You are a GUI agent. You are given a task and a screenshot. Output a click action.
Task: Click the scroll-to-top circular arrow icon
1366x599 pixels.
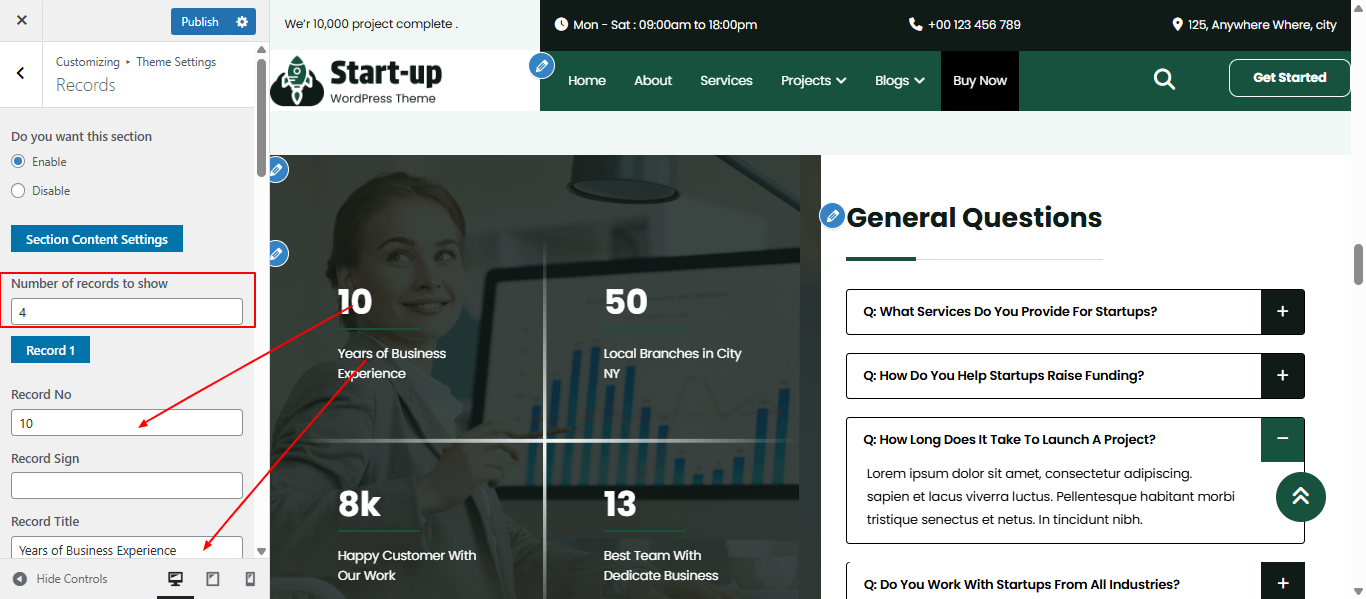pyautogui.click(x=1300, y=497)
